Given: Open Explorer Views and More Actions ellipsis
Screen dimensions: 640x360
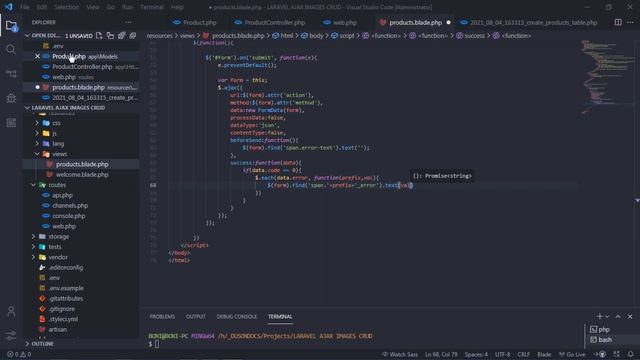Looking at the screenshot, I should pos(129,22).
